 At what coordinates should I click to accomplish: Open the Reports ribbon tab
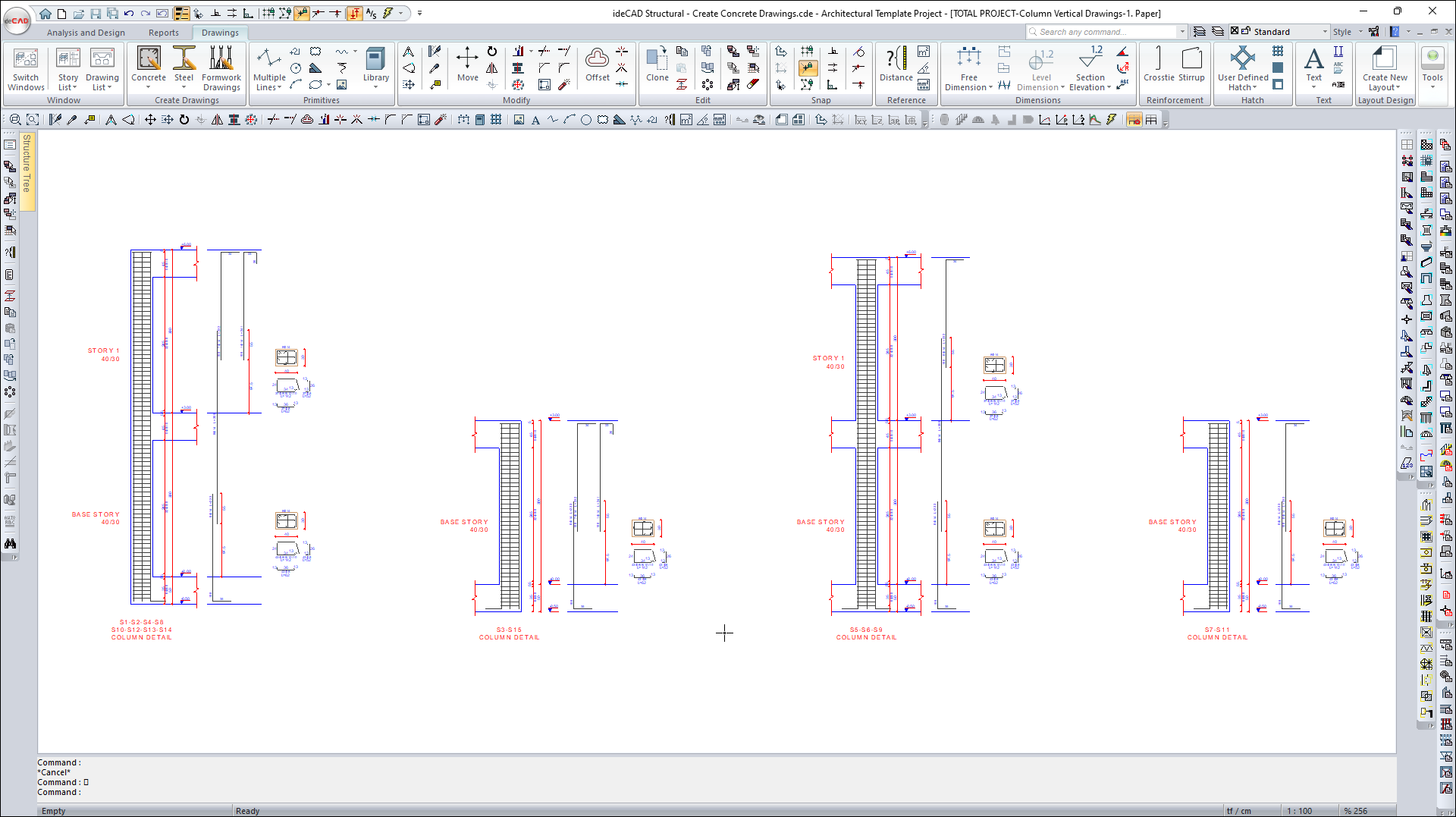(163, 33)
